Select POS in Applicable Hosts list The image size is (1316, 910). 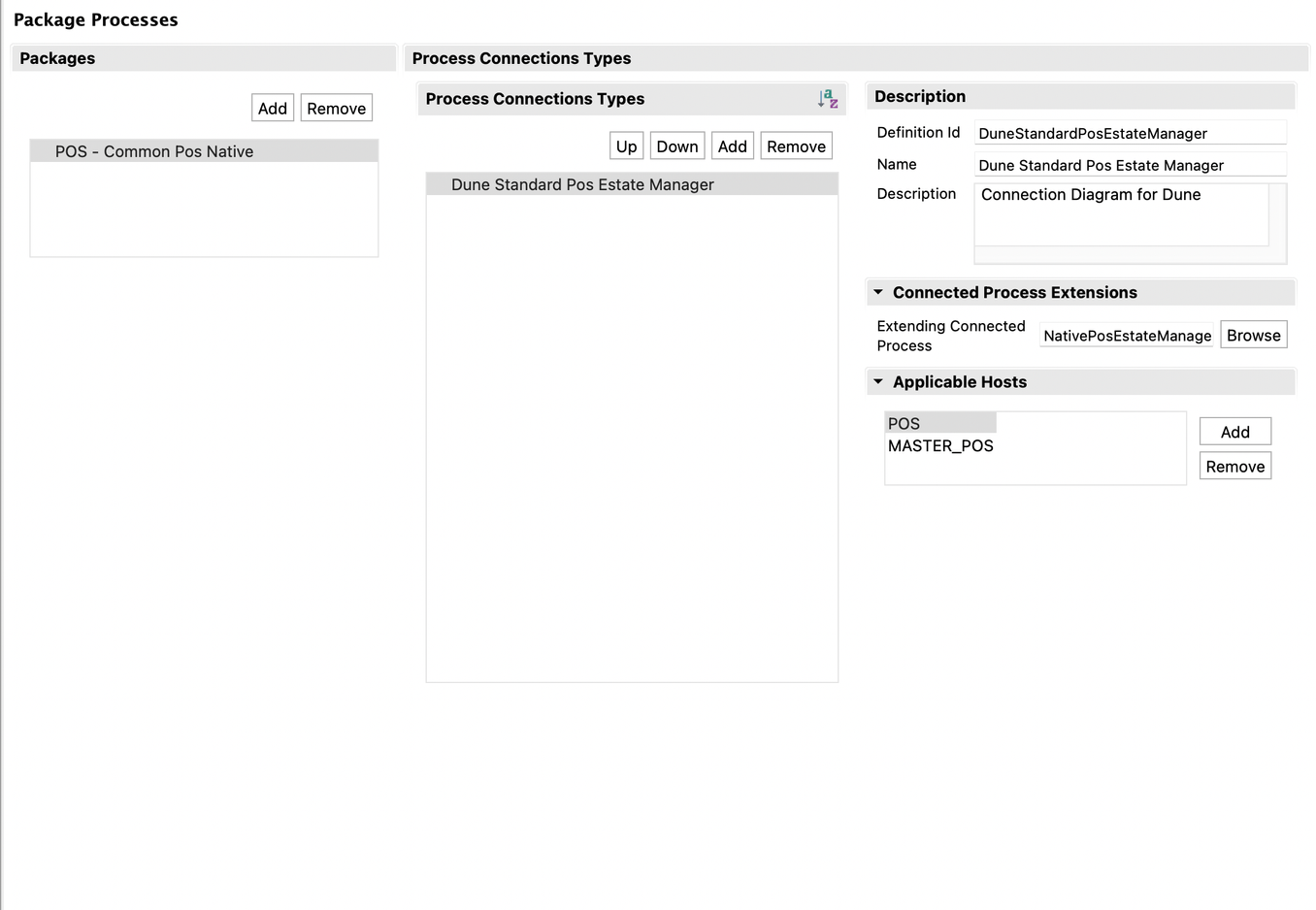940,423
